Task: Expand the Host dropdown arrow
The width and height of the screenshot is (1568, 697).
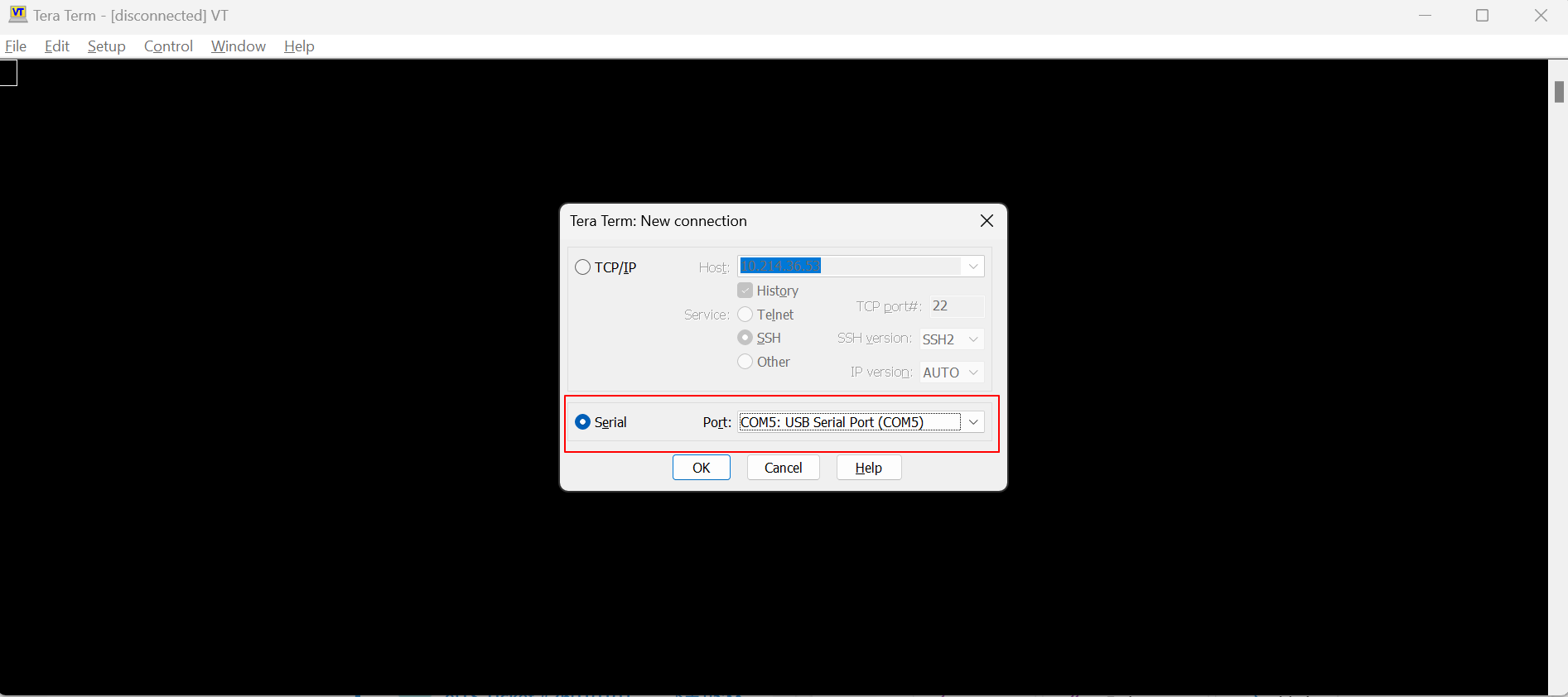Action: tap(973, 267)
